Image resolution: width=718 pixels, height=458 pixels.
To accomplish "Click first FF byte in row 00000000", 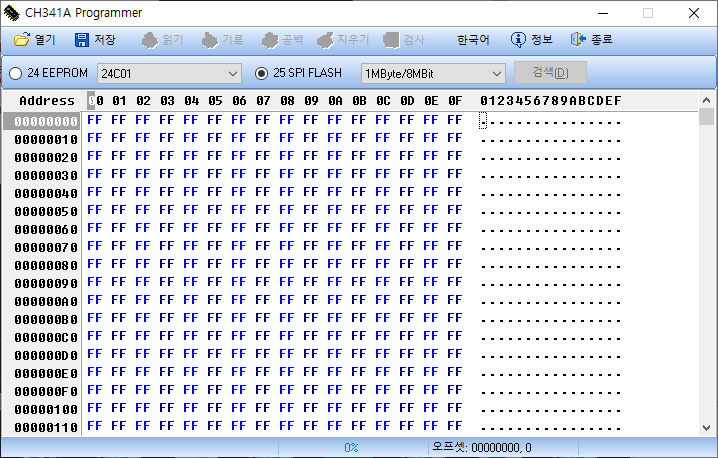I will point(95,120).
